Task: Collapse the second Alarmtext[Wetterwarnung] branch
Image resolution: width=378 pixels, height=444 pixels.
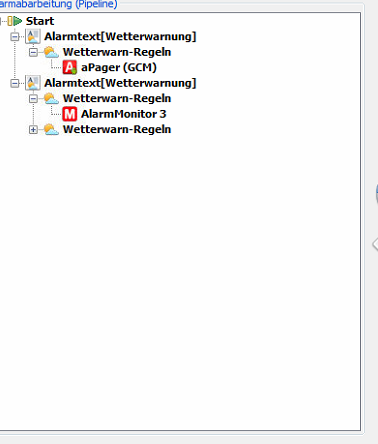Action: [15, 83]
